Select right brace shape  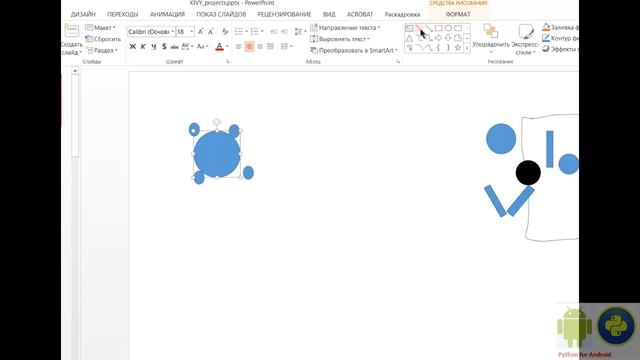(x=448, y=48)
